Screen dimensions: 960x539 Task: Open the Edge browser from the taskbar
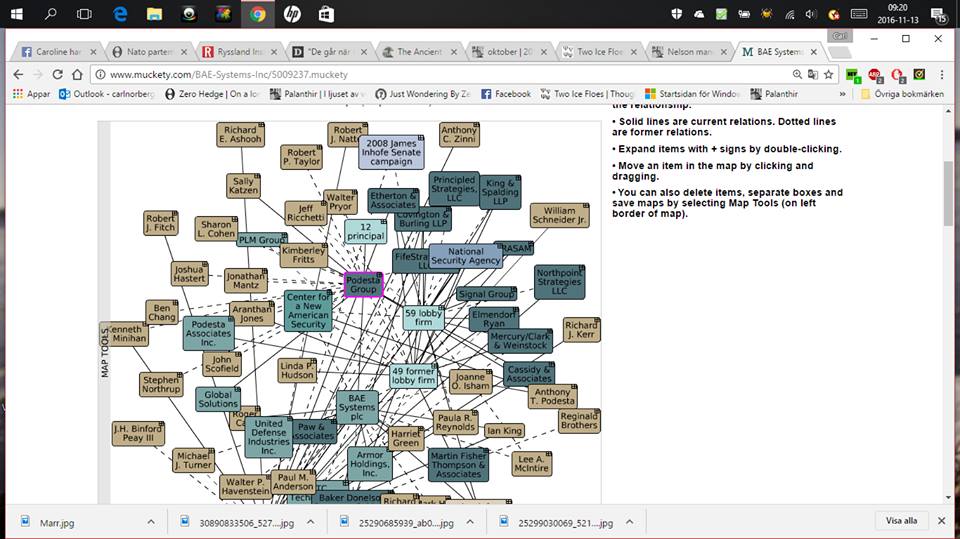tap(120, 14)
